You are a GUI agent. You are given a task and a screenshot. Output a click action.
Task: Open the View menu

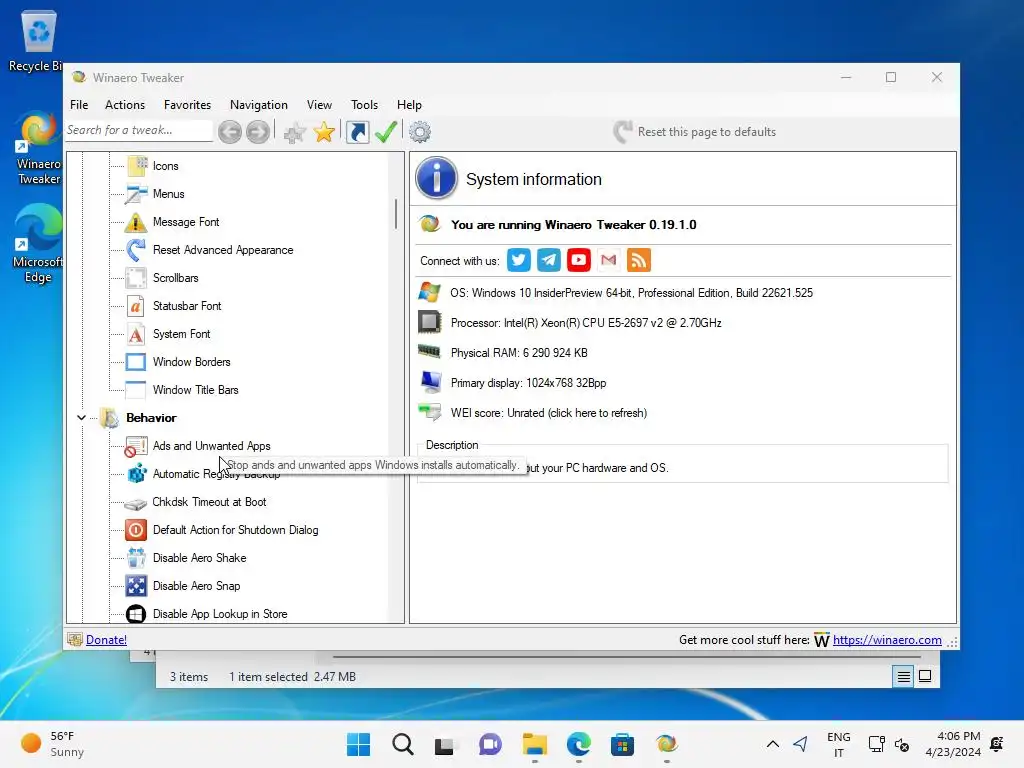(x=319, y=104)
